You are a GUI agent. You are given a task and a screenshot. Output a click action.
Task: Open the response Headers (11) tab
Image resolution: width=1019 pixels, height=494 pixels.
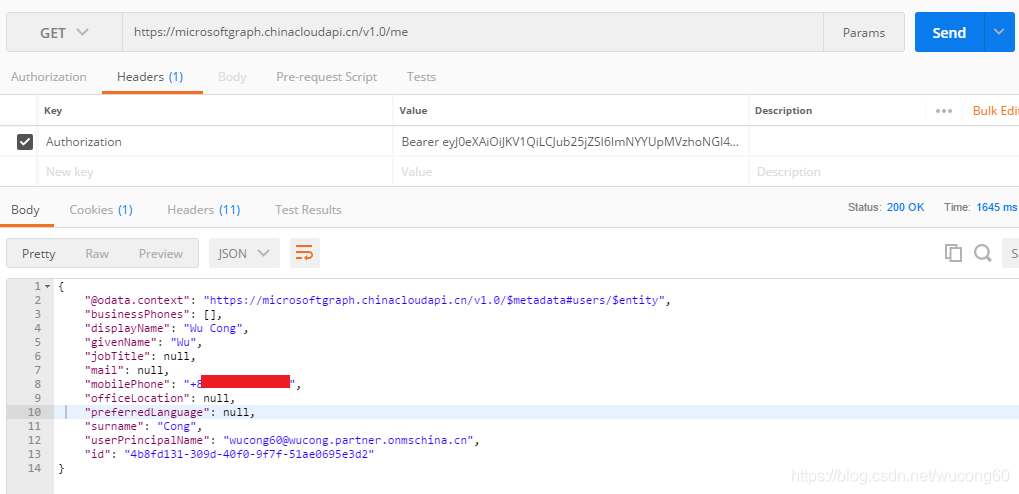coord(203,209)
